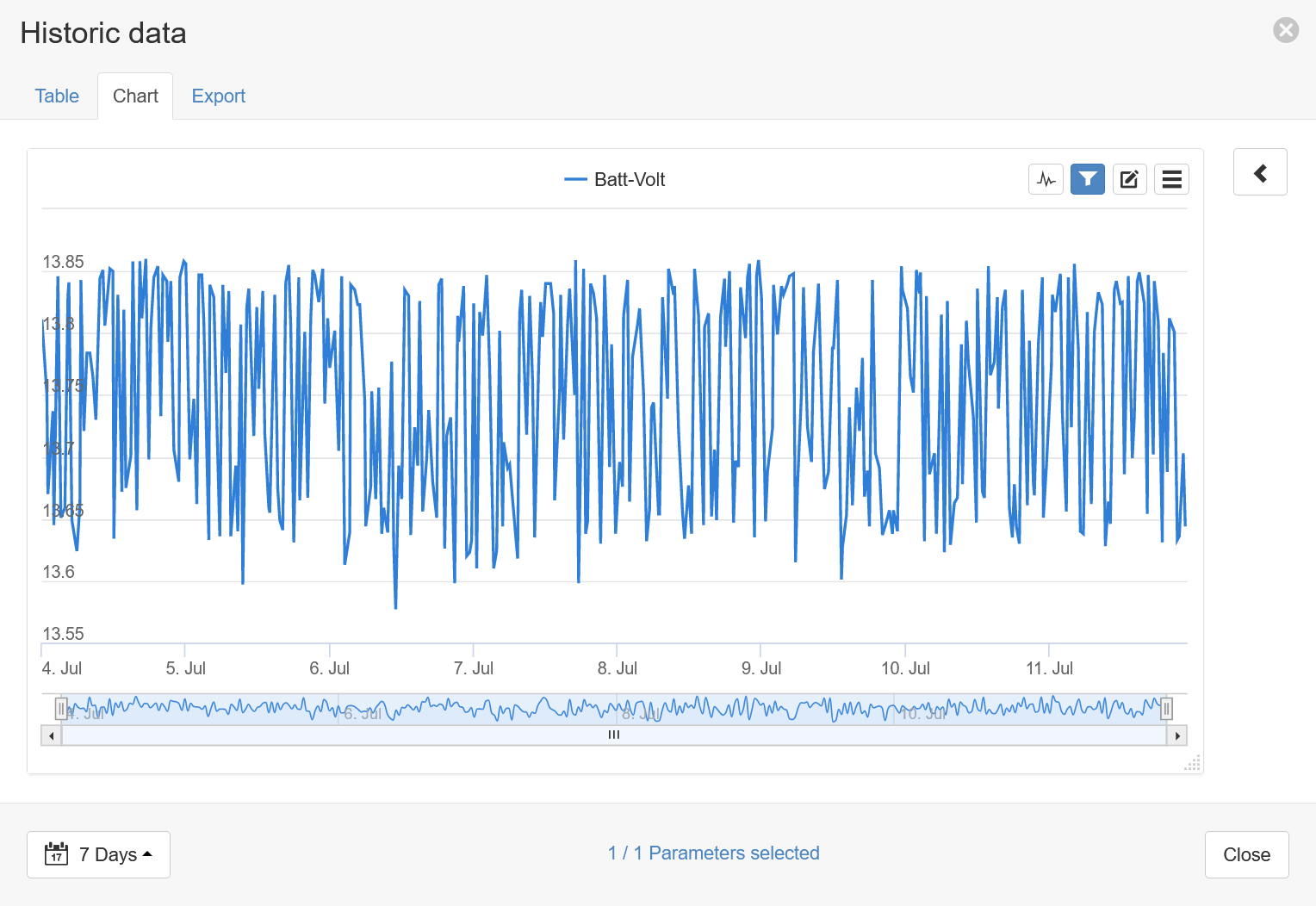The image size is (1316, 906).
Task: Click the '10. Jul' axis label
Action: point(905,668)
